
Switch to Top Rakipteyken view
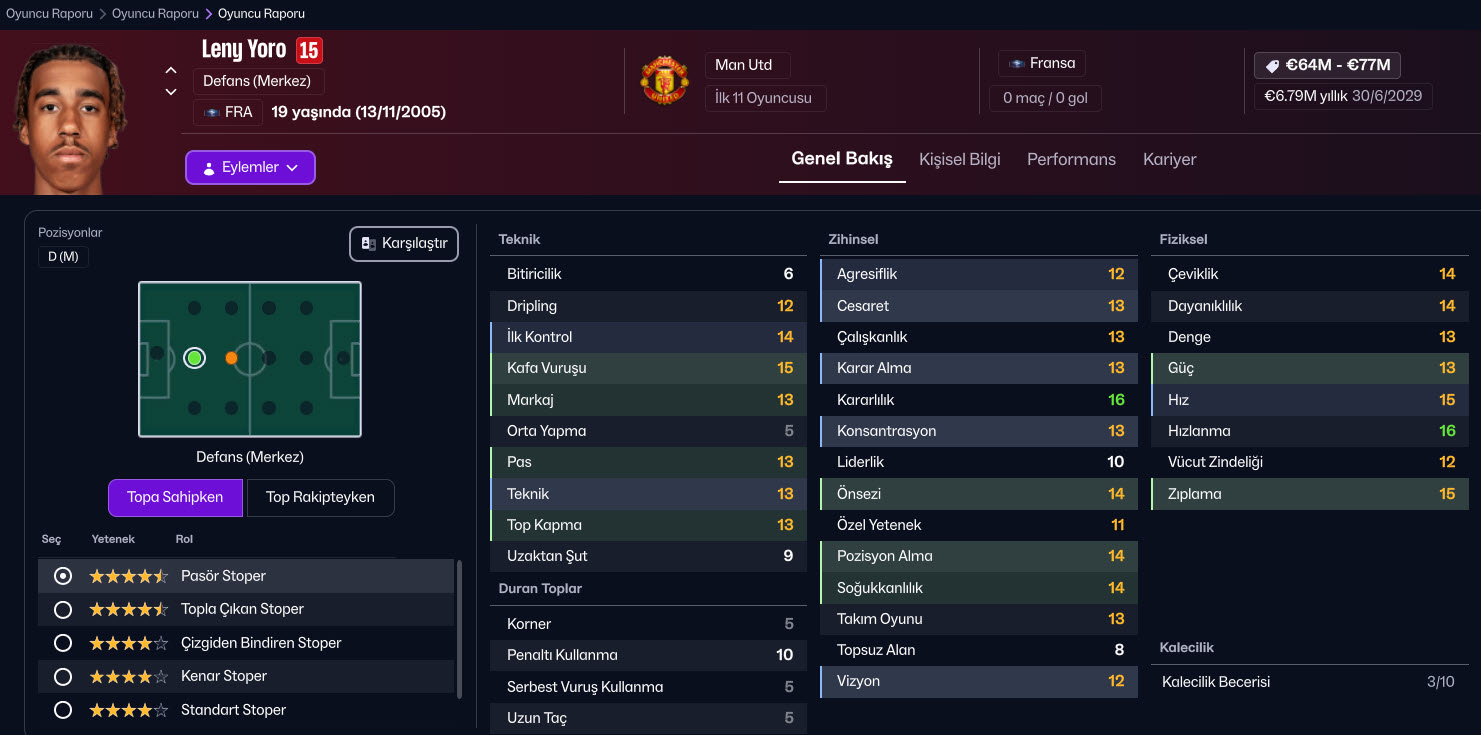(x=320, y=497)
